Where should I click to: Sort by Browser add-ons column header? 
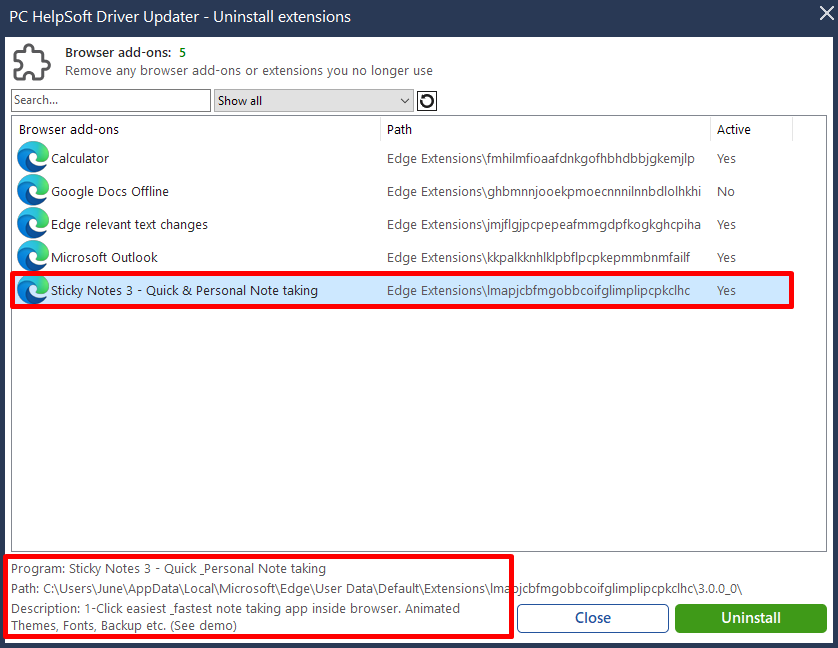[69, 129]
